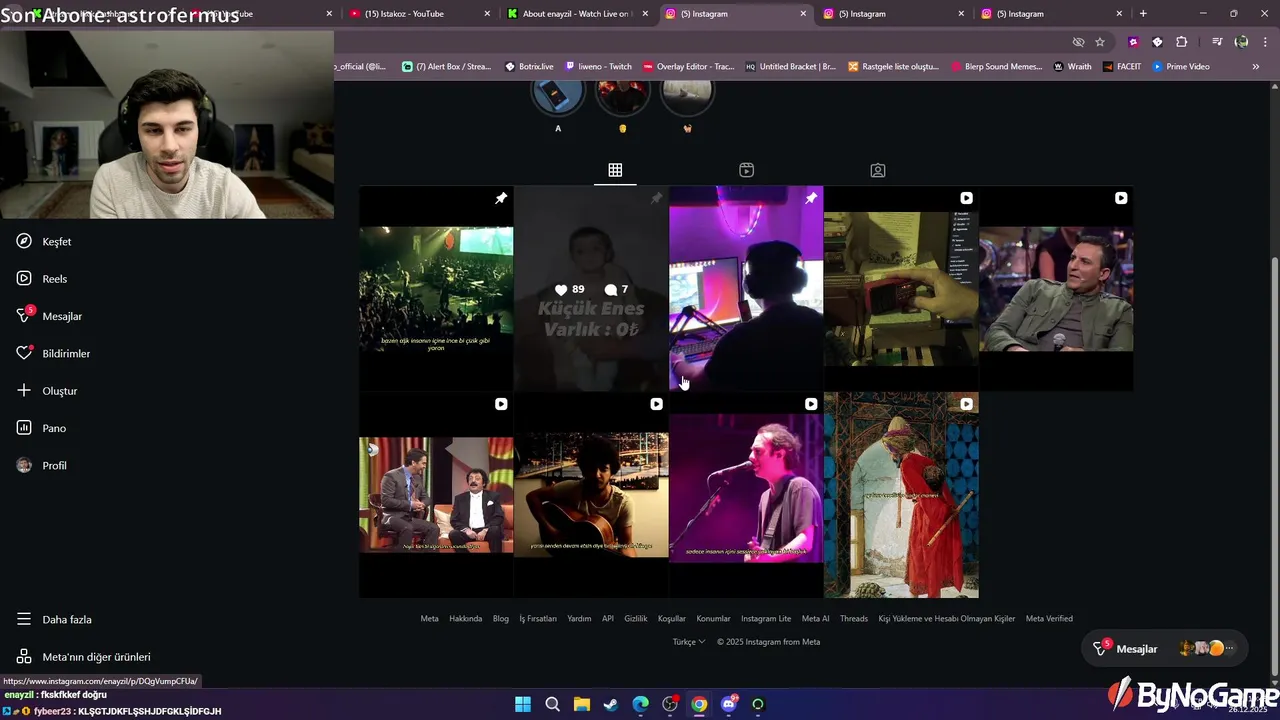The width and height of the screenshot is (1280, 720).
Task: Open the reel with man in green jacket
Action: (1056, 288)
